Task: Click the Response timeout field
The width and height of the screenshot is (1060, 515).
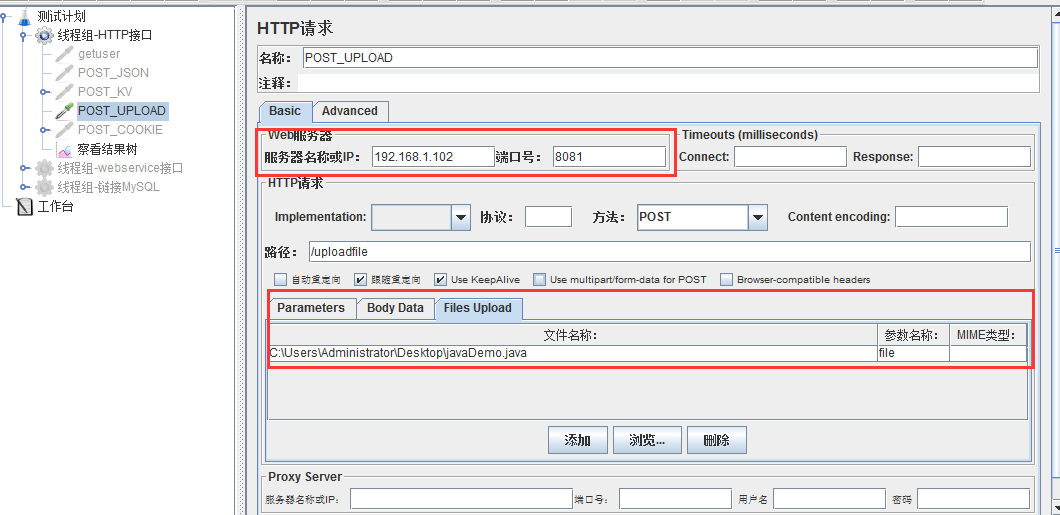Action: click(x=974, y=157)
